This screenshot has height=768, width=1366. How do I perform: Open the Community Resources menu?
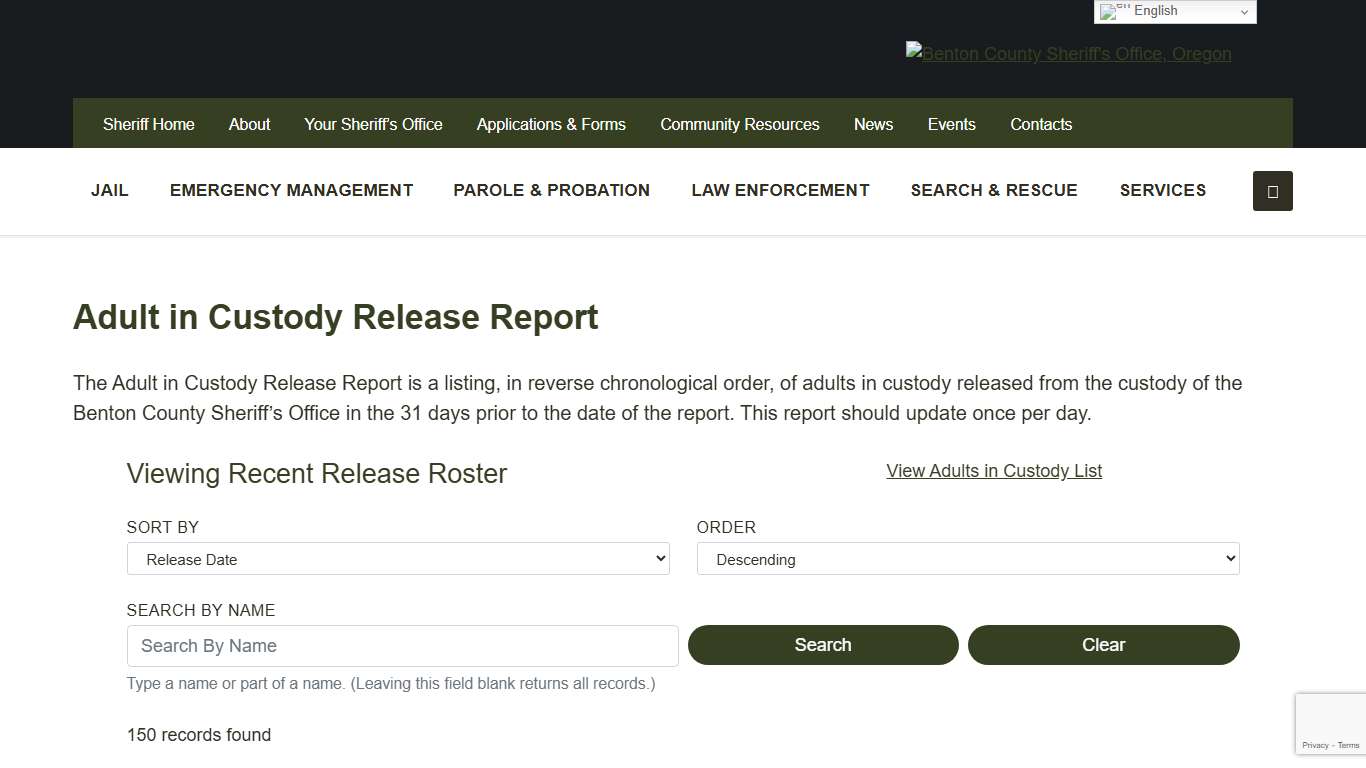(739, 124)
